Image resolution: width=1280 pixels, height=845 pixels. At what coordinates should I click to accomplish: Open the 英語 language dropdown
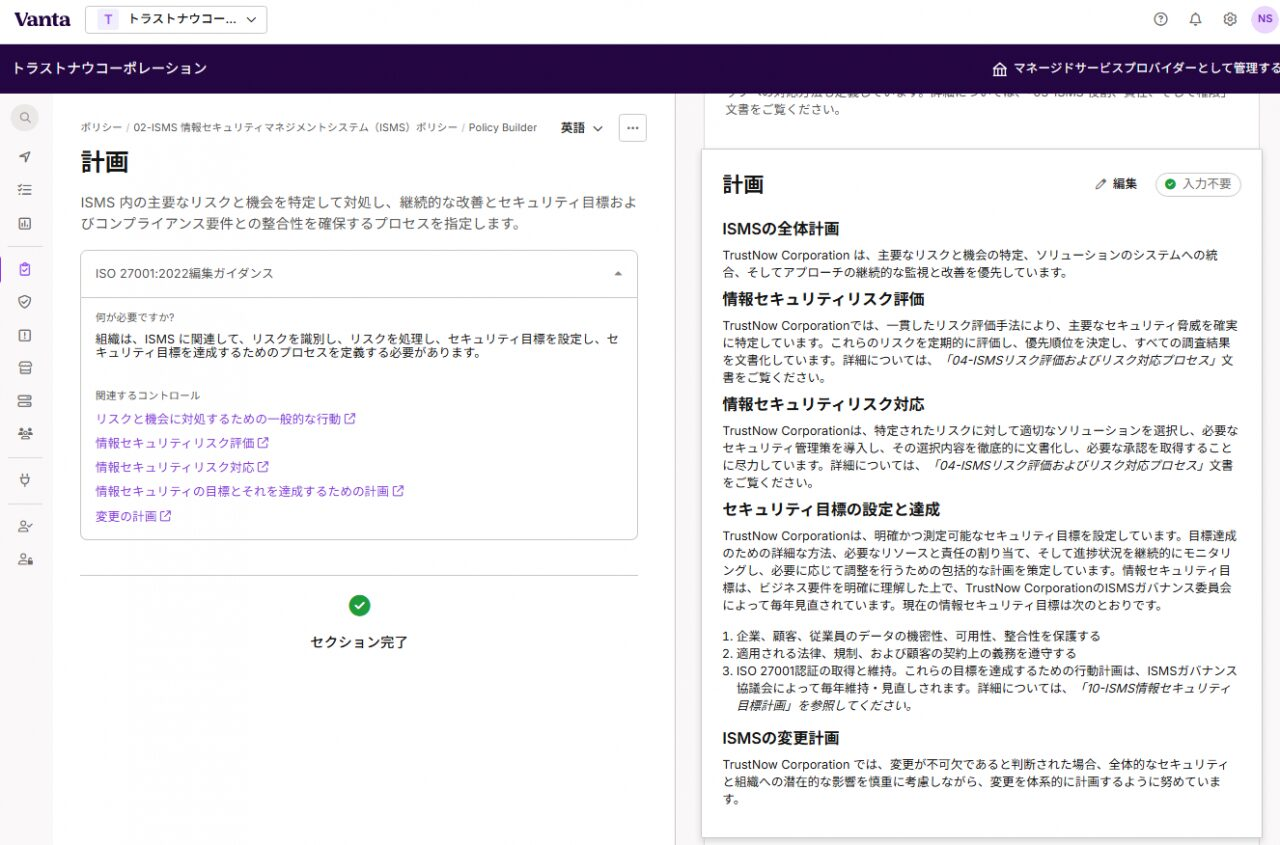tap(582, 128)
